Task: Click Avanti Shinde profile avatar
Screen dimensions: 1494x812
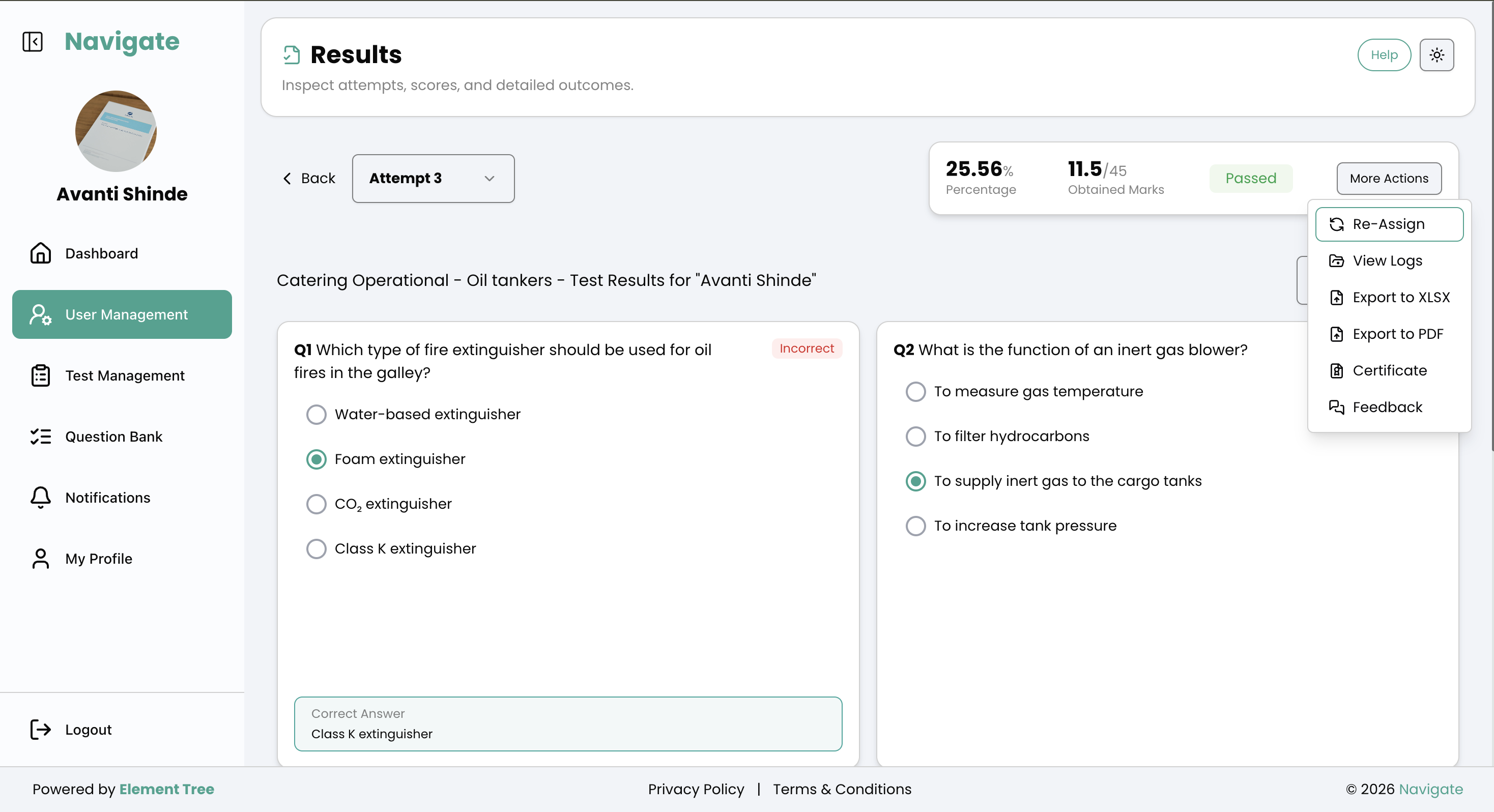Action: pyautogui.click(x=116, y=131)
